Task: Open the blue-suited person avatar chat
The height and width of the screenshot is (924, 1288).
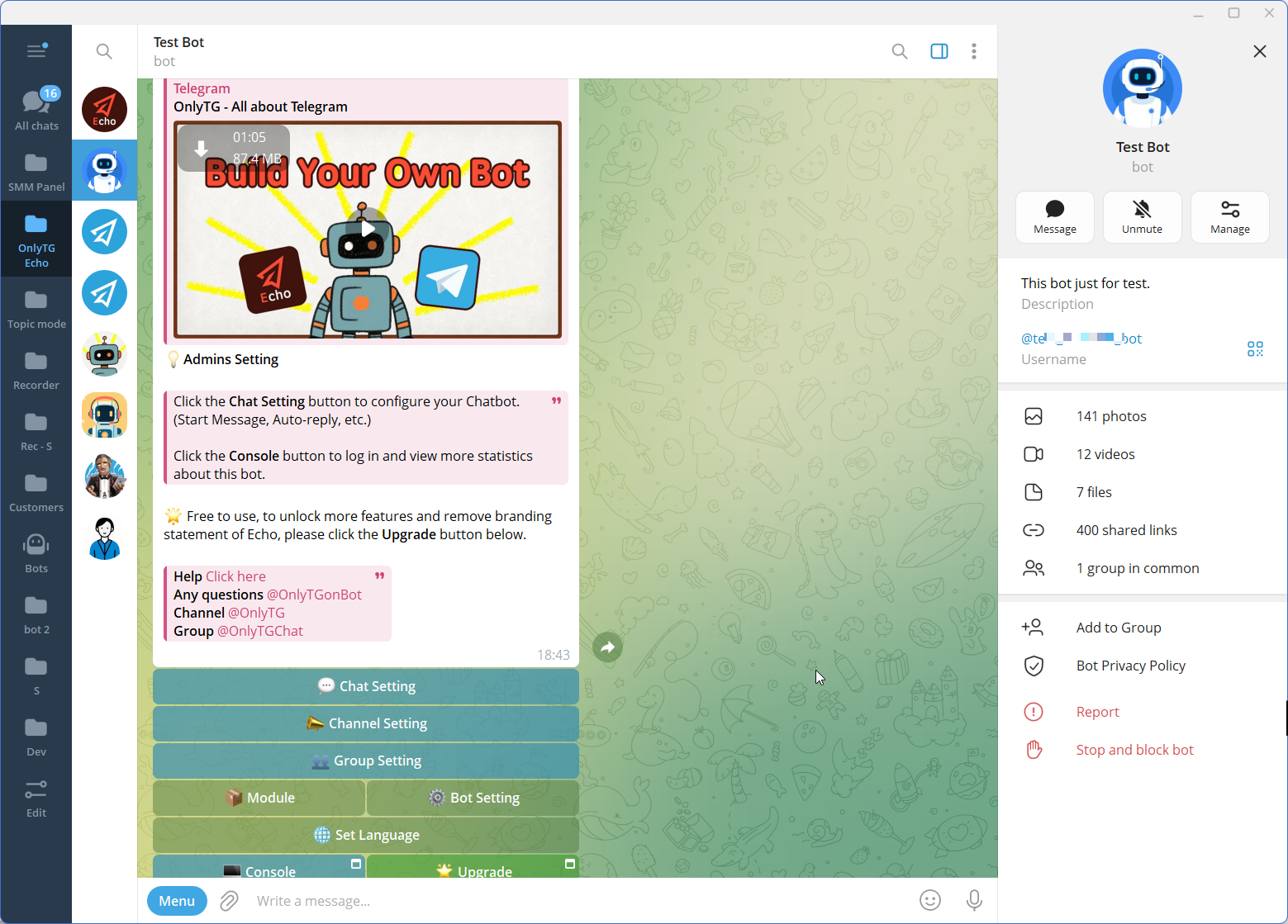Action: coord(104,537)
